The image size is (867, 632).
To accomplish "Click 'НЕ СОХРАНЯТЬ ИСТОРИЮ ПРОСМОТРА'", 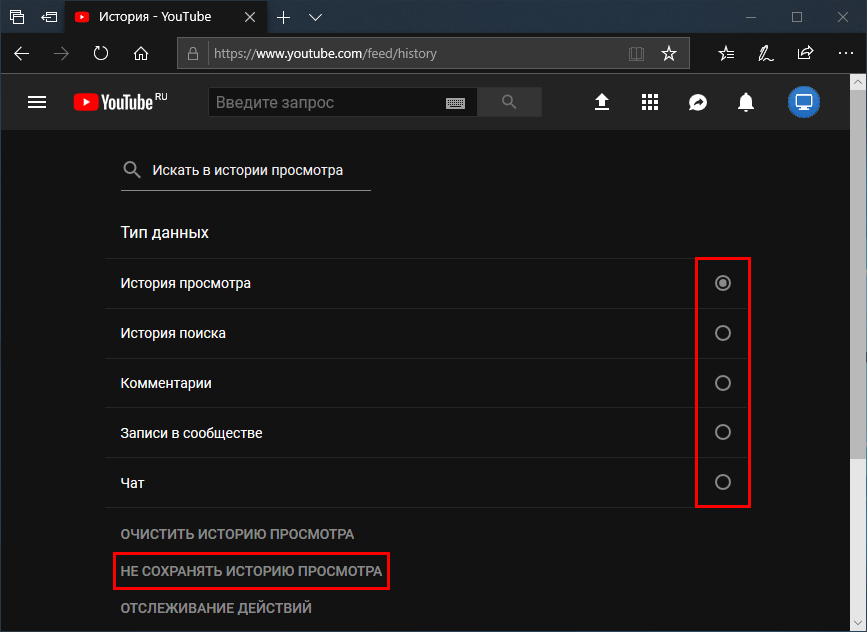I will (x=251, y=571).
